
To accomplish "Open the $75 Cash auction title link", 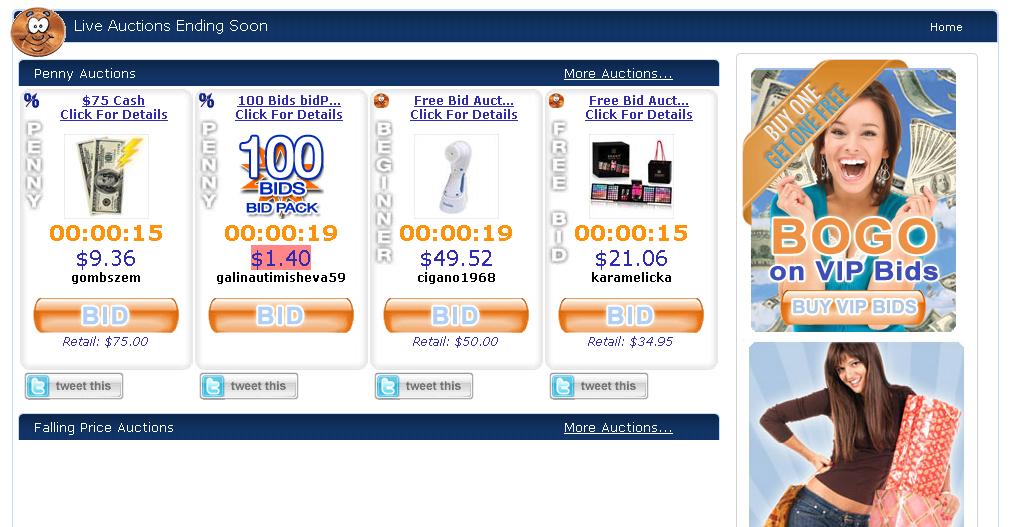I will [x=114, y=101].
